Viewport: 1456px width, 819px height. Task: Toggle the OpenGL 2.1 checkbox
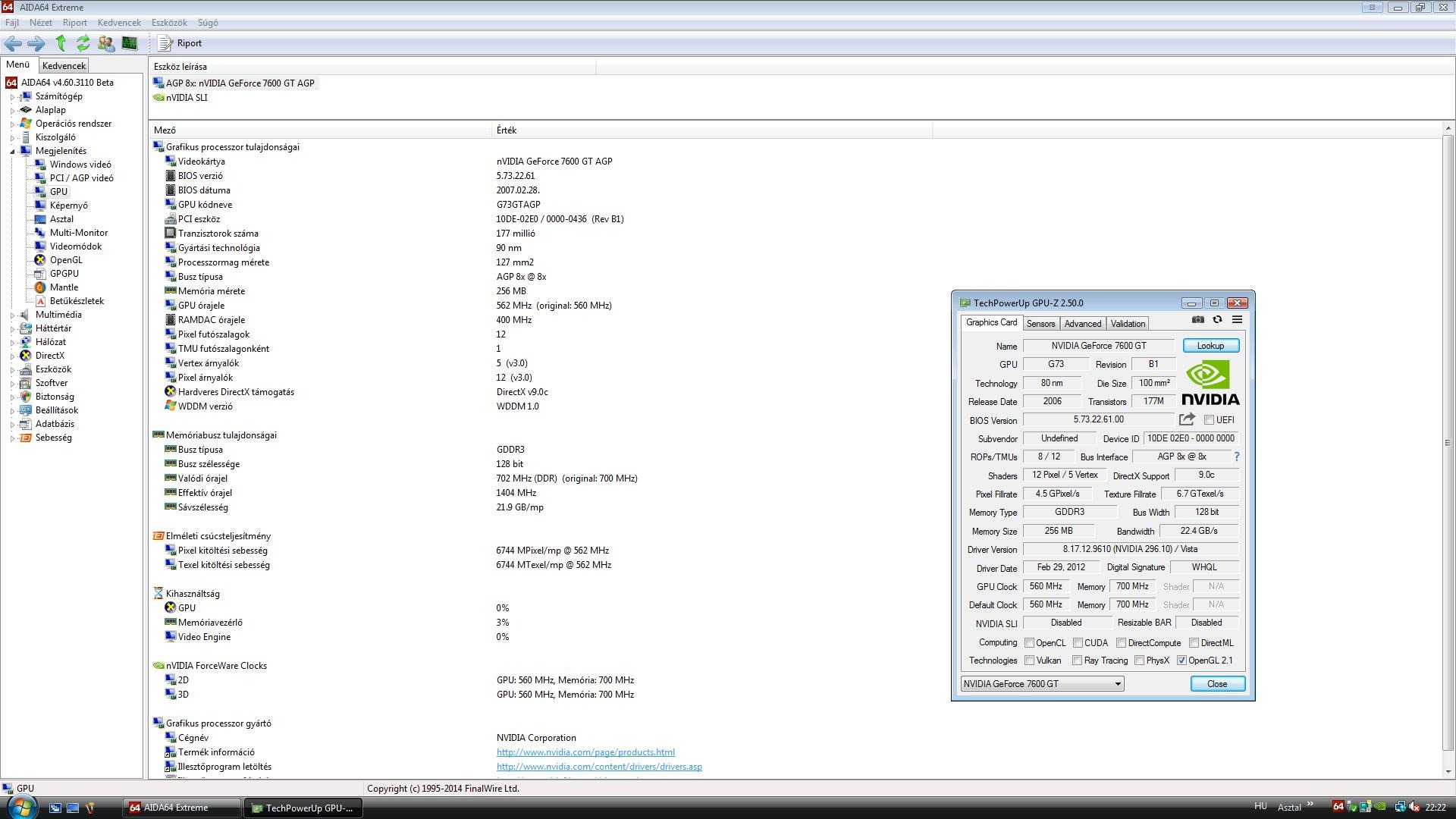click(1181, 661)
